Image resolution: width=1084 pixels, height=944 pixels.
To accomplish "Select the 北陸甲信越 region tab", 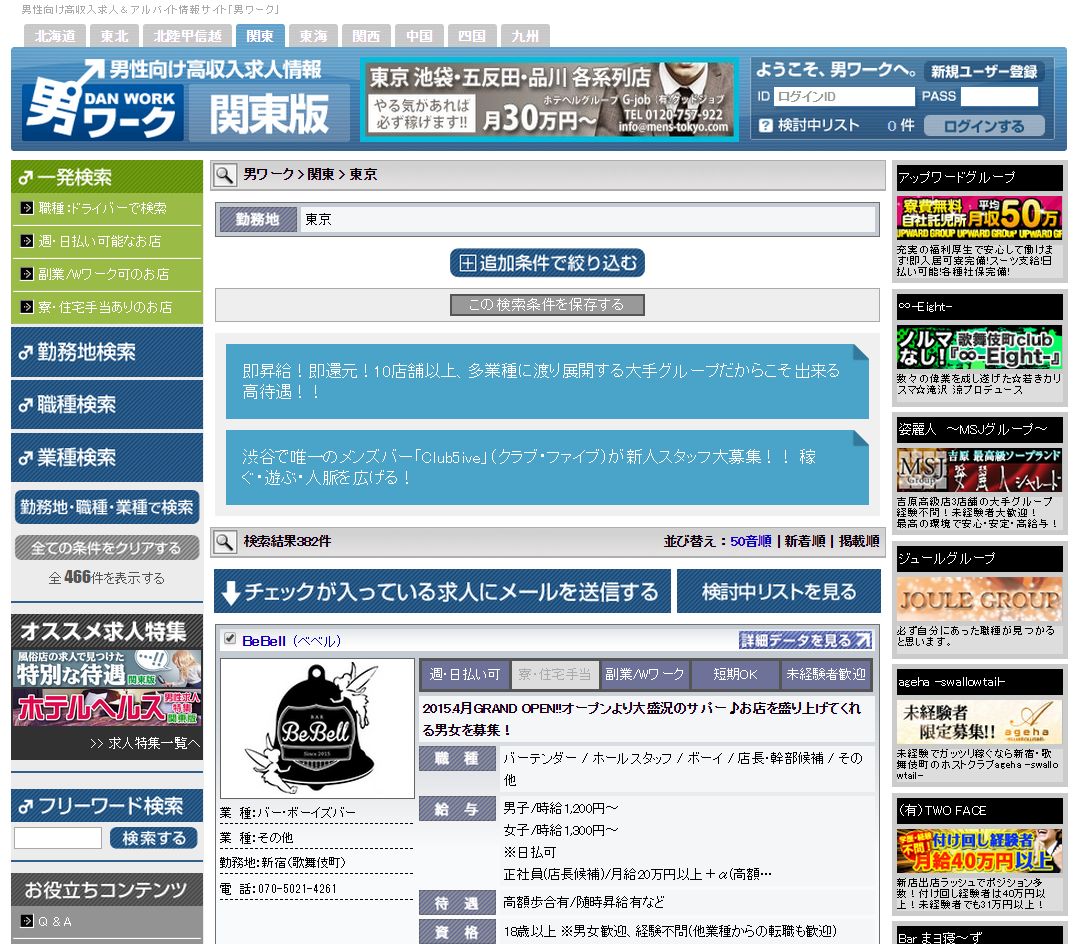I will (187, 36).
